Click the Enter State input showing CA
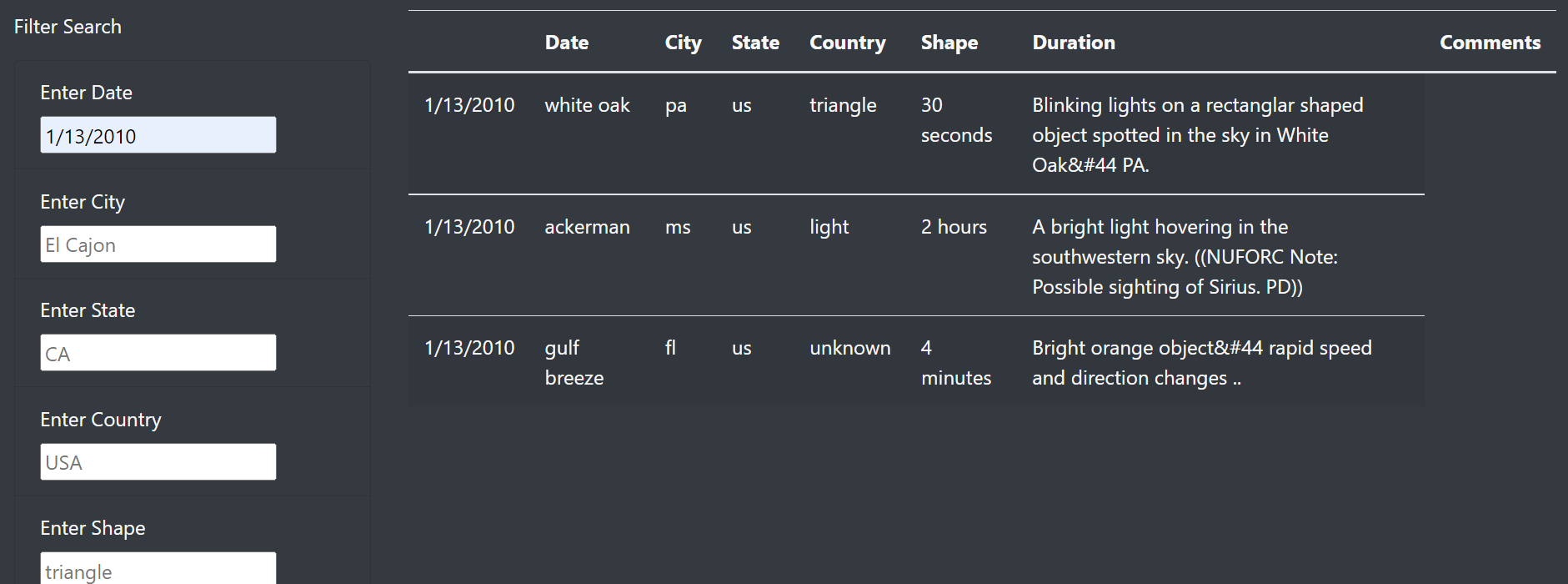This screenshot has width=1568, height=584. point(158,352)
